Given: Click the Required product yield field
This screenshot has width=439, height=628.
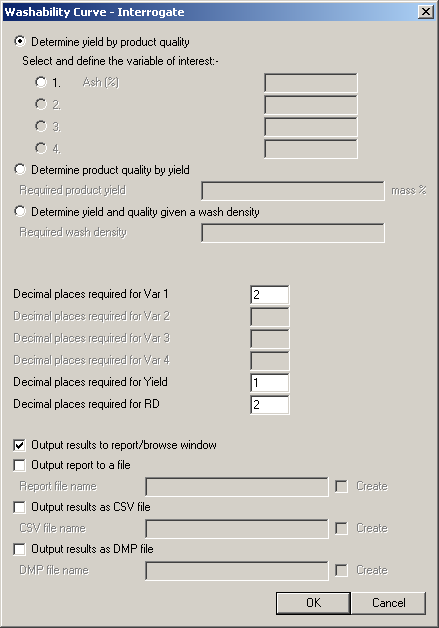Looking at the screenshot, I should click(293, 191).
